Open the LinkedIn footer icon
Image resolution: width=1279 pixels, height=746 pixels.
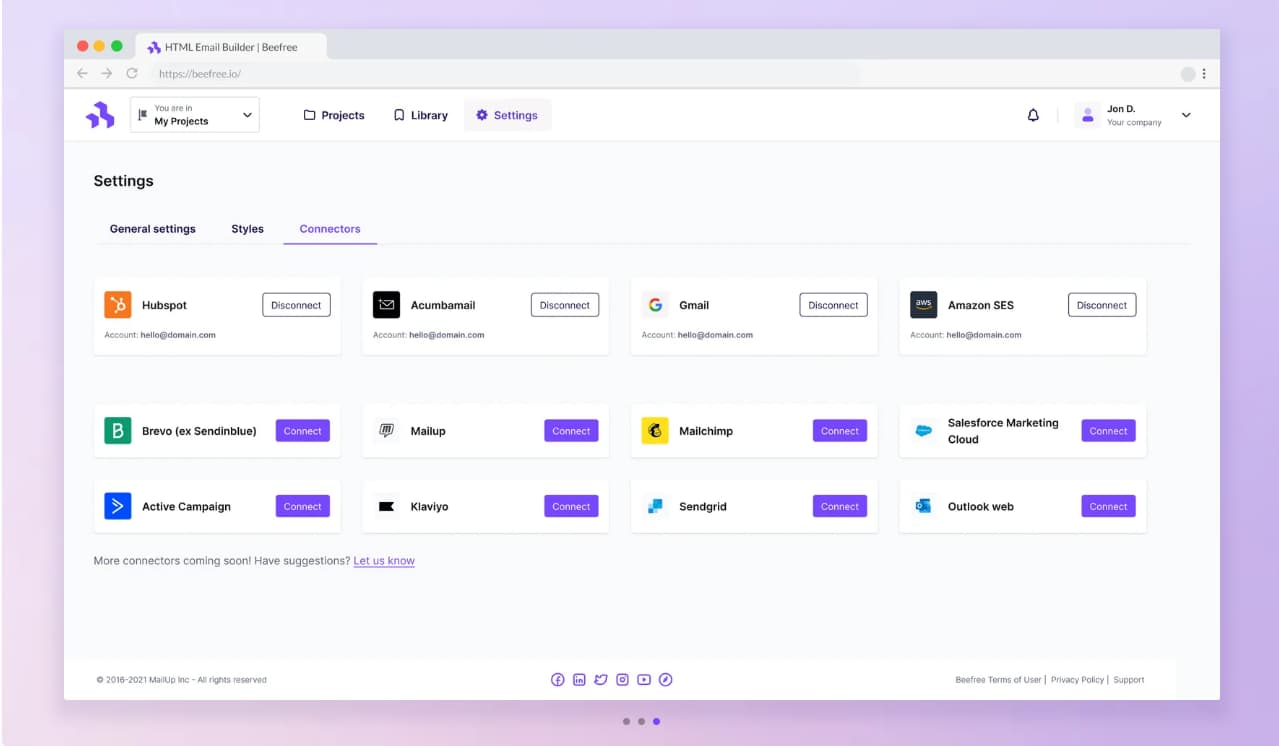coord(579,680)
